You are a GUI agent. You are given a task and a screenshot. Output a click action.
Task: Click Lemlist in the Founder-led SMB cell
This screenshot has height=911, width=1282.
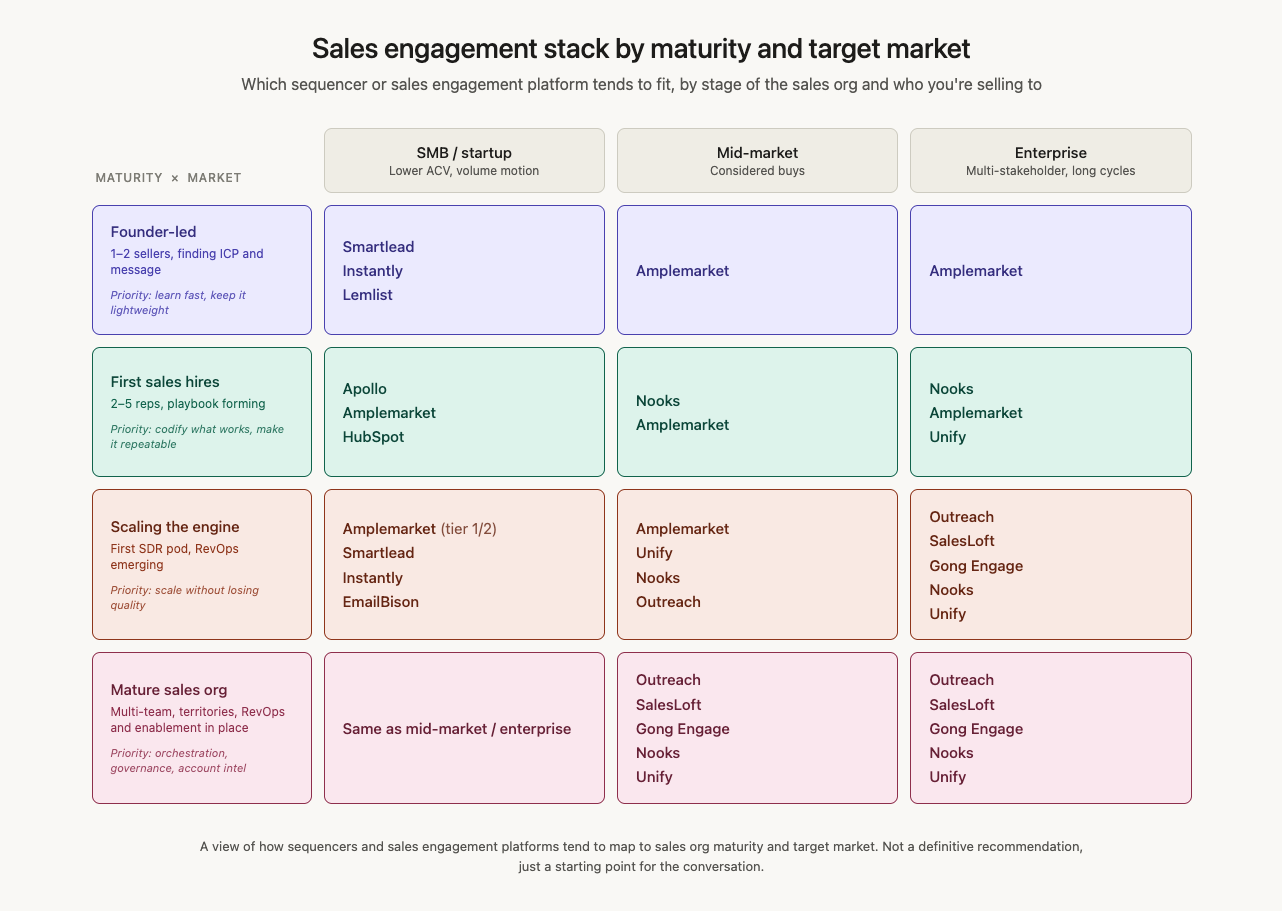tap(368, 295)
